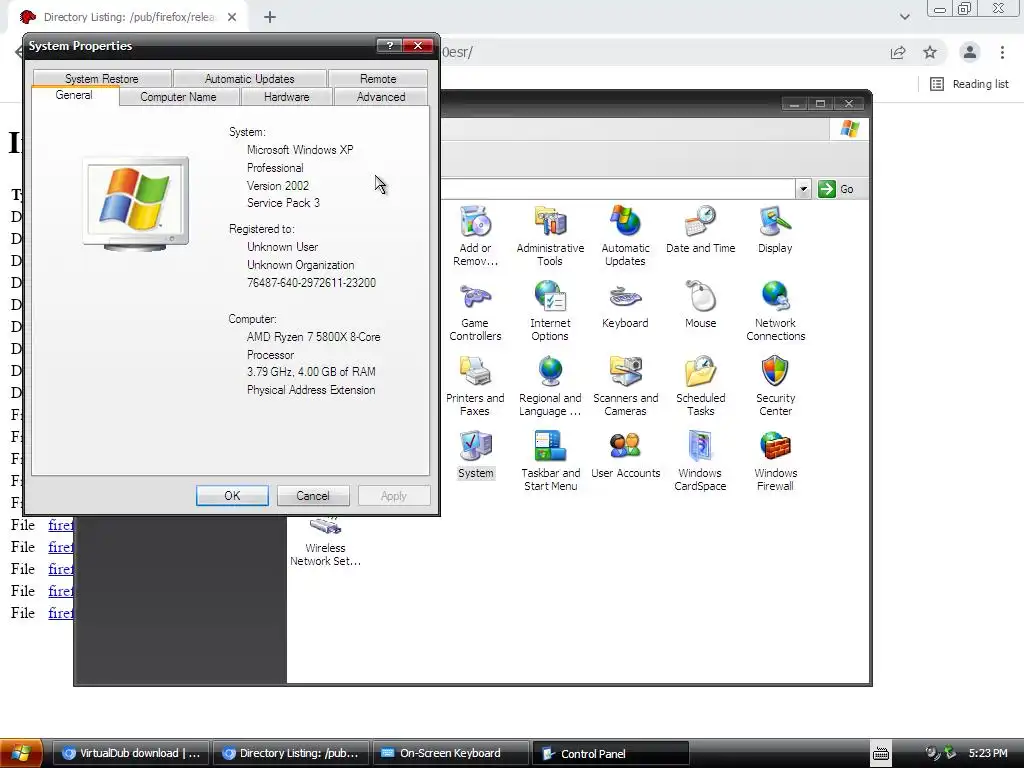The image size is (1024, 768).
Task: Open User Accounts icon
Action: tap(625, 455)
